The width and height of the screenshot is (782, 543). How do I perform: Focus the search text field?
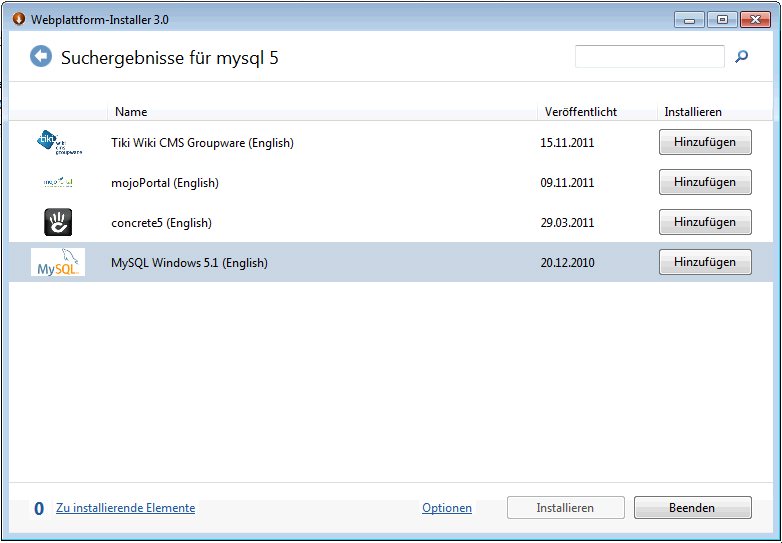pyautogui.click(x=649, y=57)
